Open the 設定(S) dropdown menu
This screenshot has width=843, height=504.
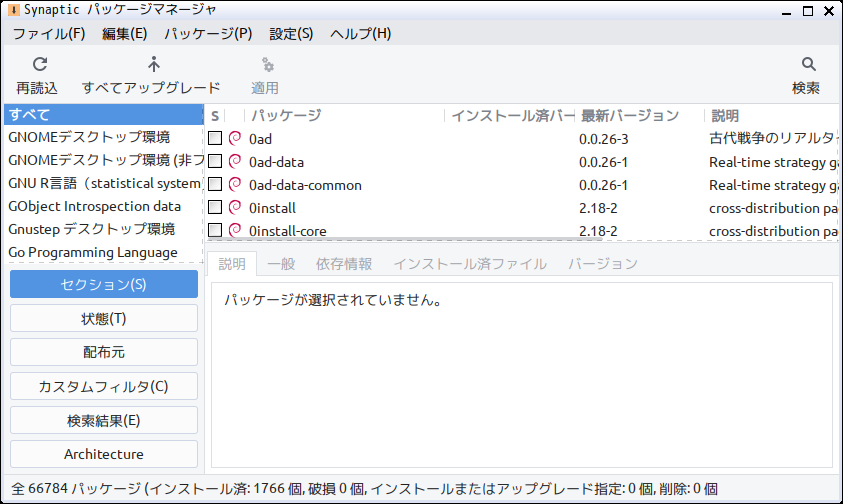[x=291, y=33]
